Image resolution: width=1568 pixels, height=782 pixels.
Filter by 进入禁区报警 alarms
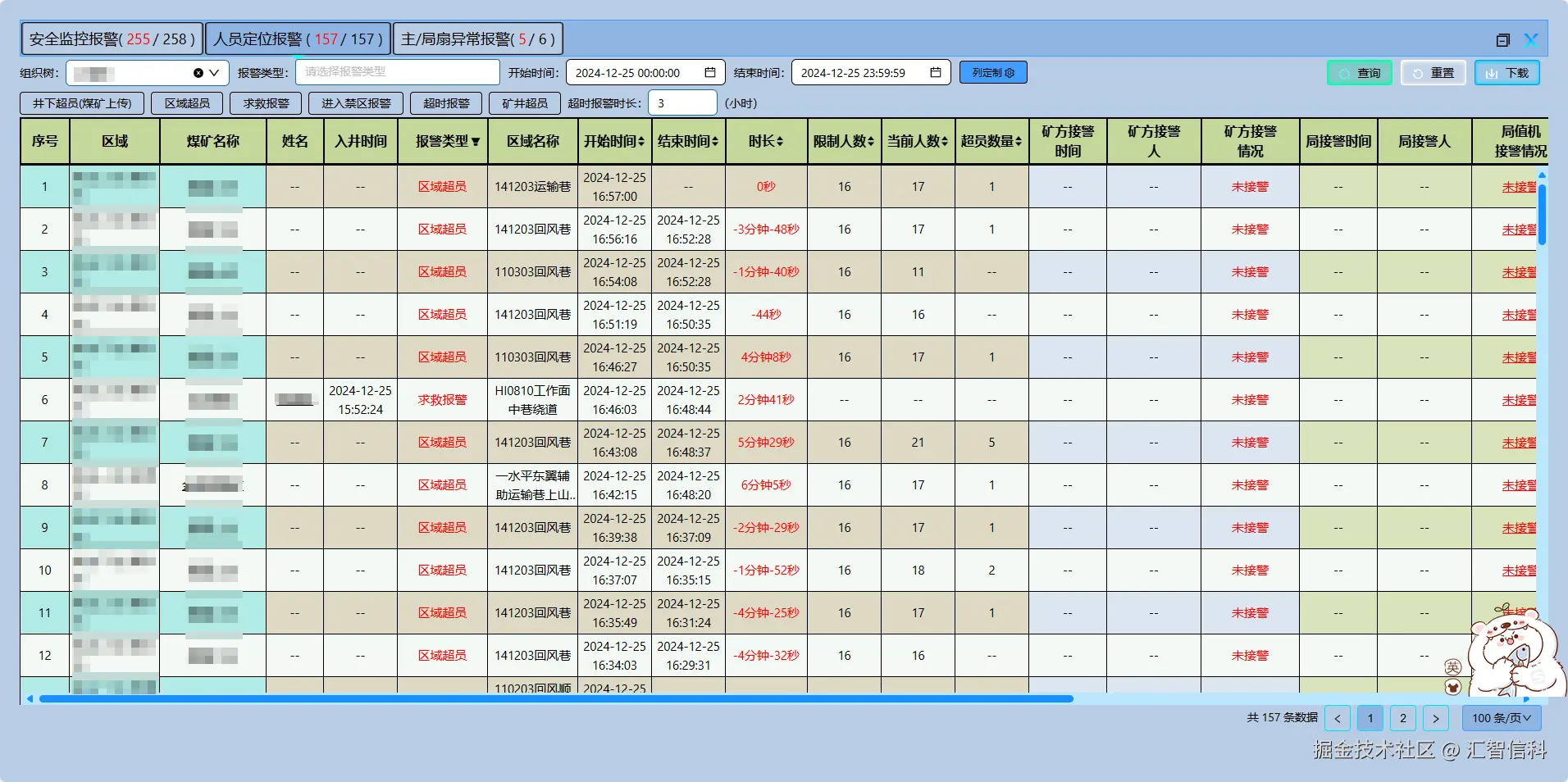[356, 103]
